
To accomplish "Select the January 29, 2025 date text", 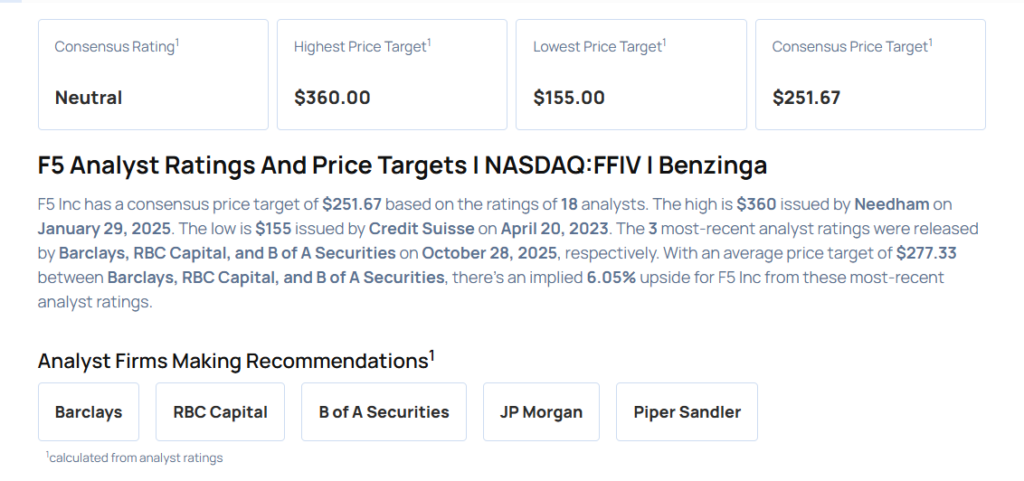I will coord(98,228).
